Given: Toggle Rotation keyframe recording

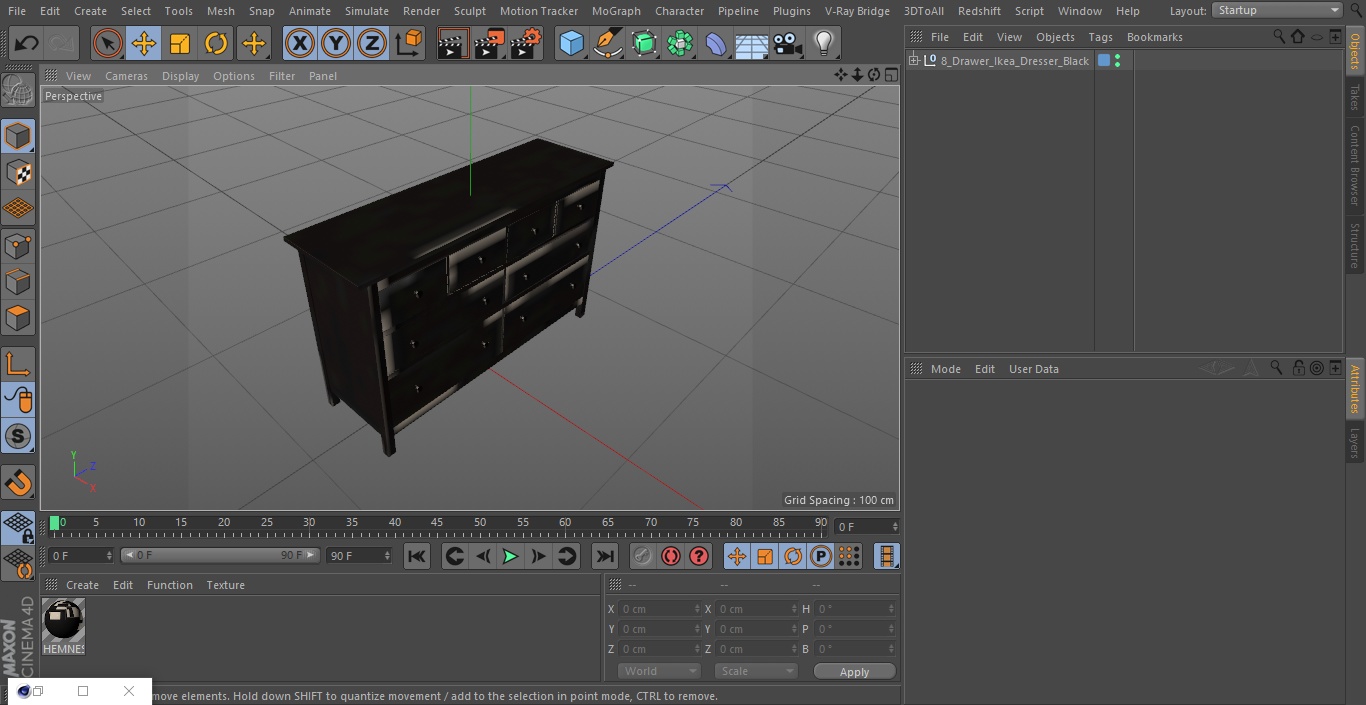Looking at the screenshot, I should (793, 556).
